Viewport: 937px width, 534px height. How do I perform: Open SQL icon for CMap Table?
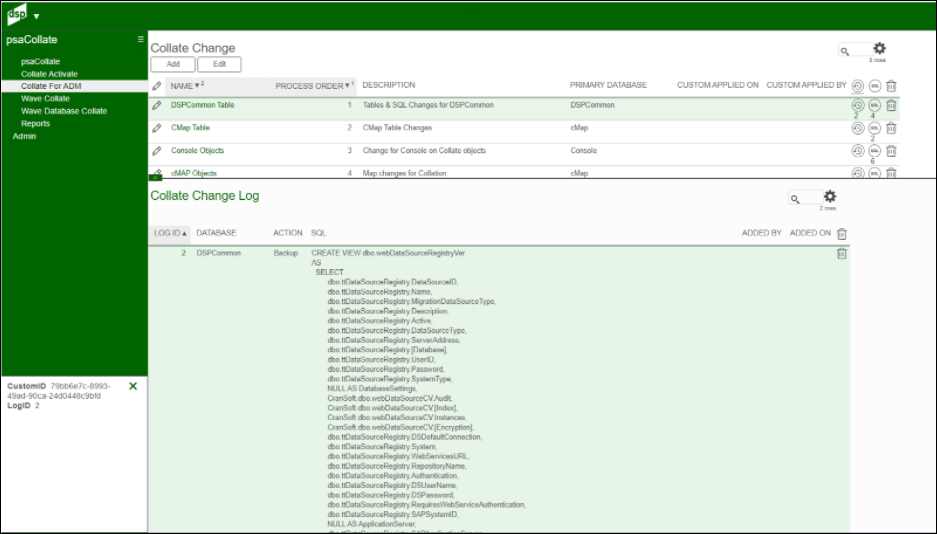click(x=874, y=128)
